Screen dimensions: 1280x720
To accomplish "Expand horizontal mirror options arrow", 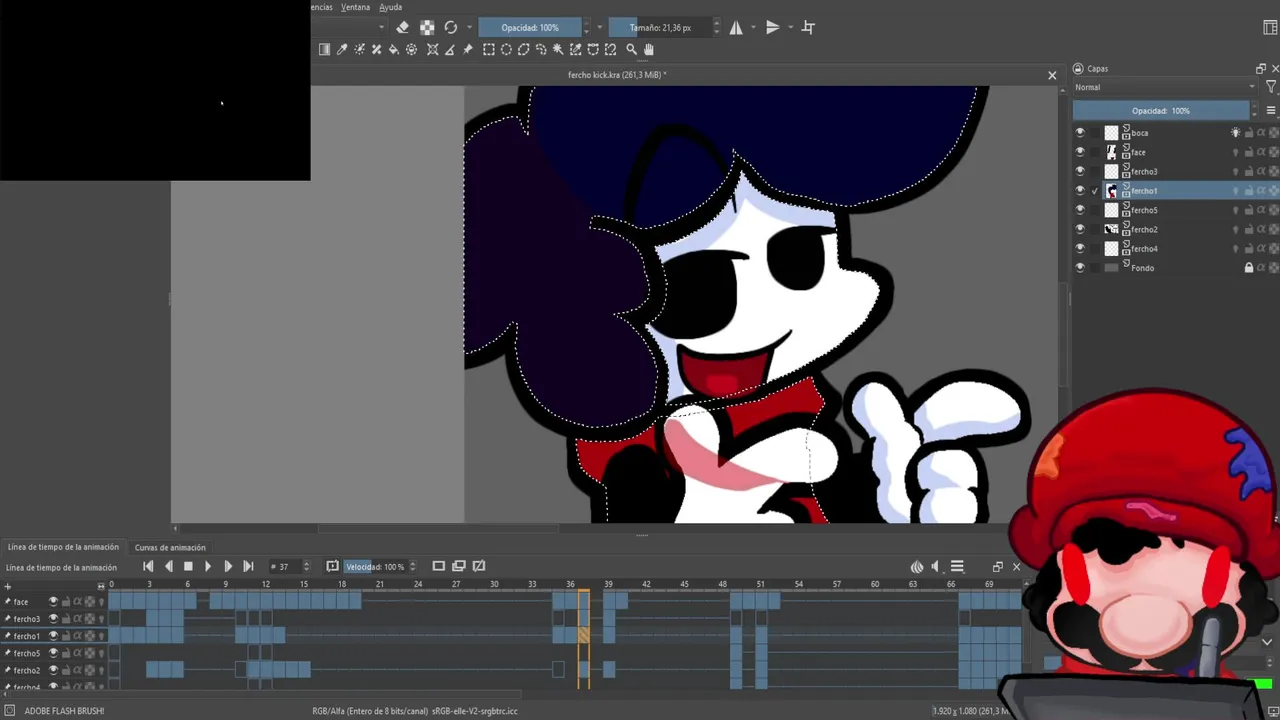I will pos(754,28).
